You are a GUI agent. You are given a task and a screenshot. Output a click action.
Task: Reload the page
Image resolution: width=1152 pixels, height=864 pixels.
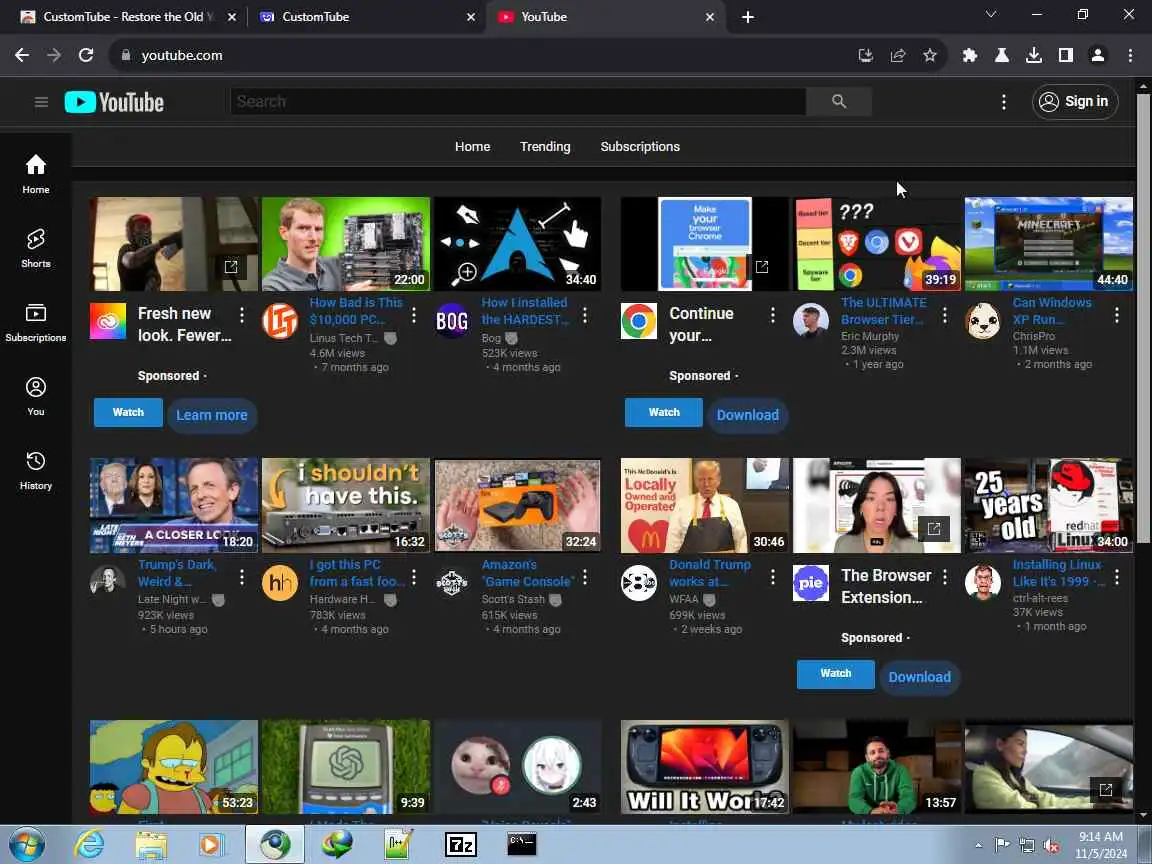(86, 55)
